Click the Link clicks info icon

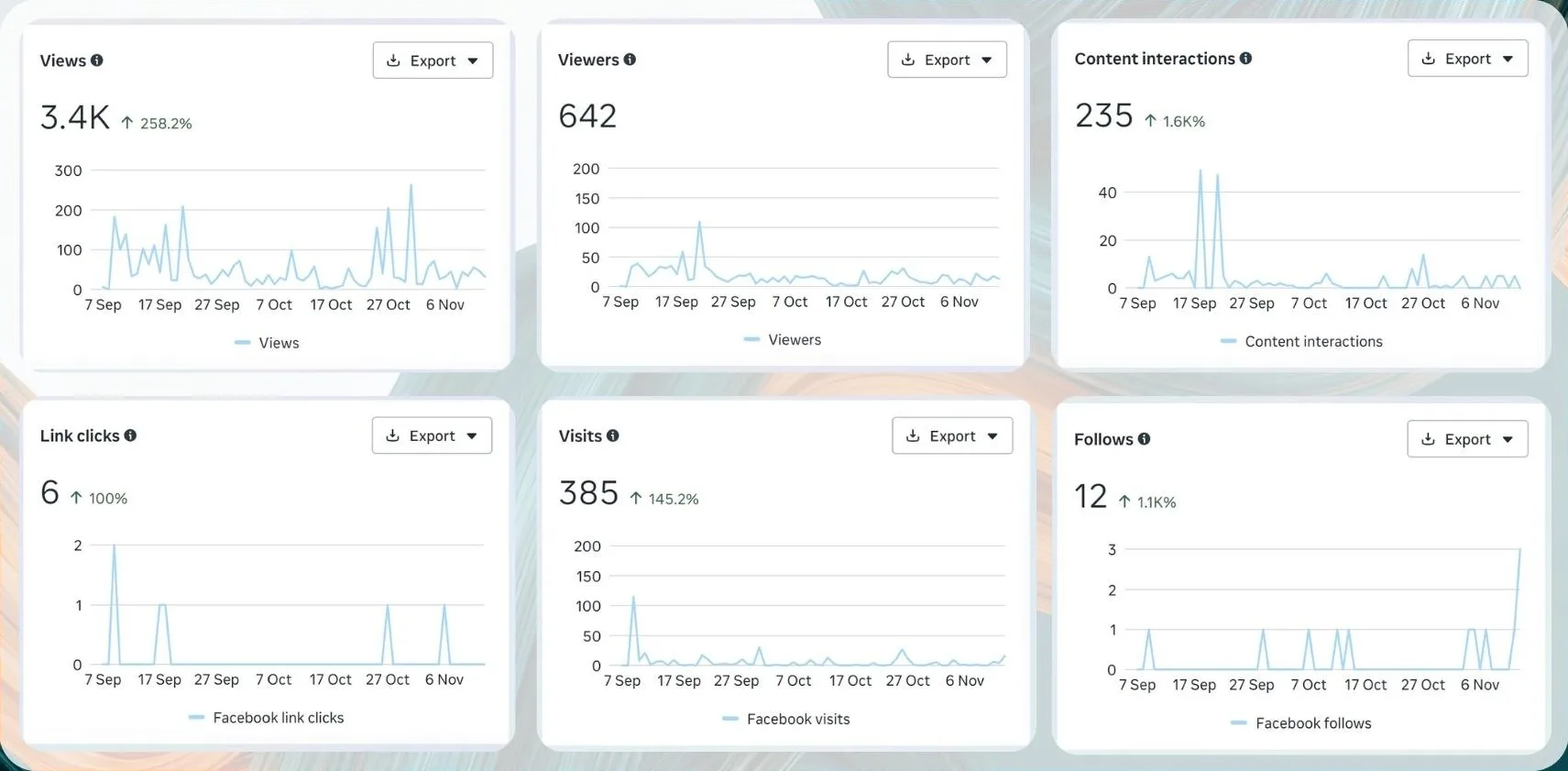pos(130,435)
